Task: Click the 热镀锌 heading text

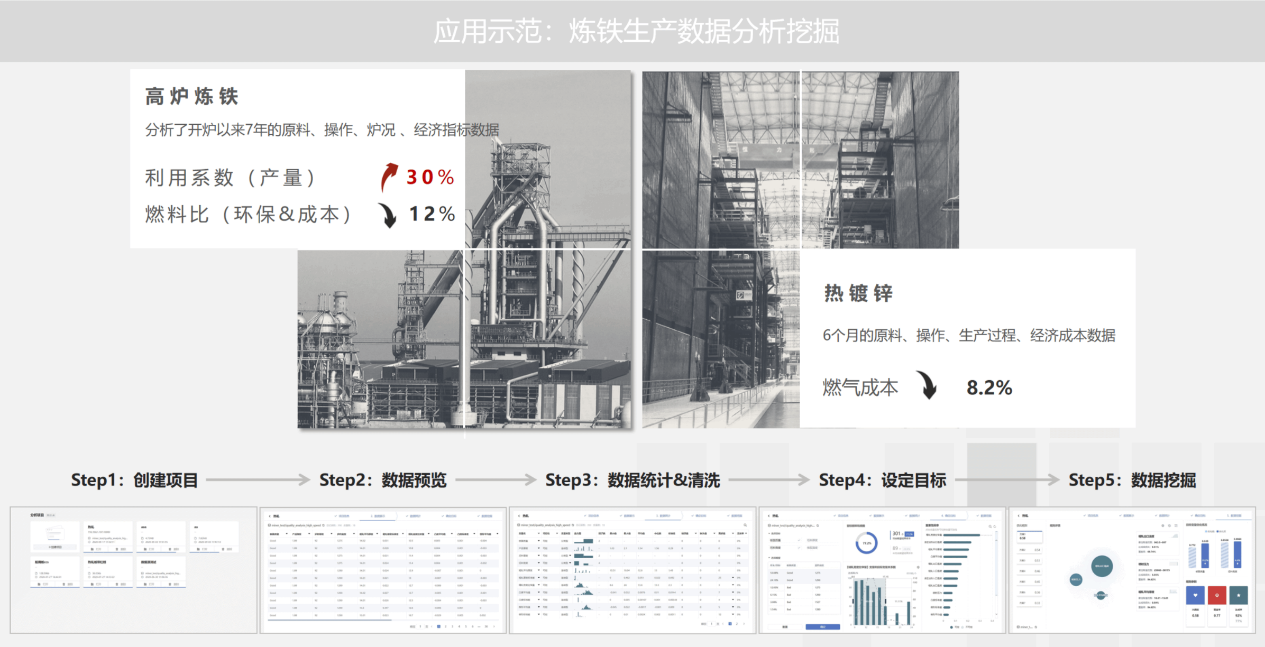Action: (858, 293)
